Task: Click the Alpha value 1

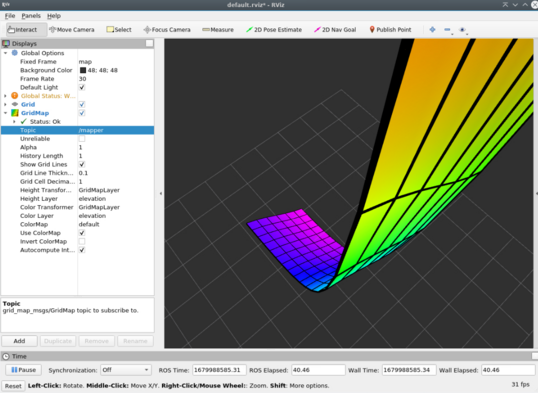Action: point(81,147)
